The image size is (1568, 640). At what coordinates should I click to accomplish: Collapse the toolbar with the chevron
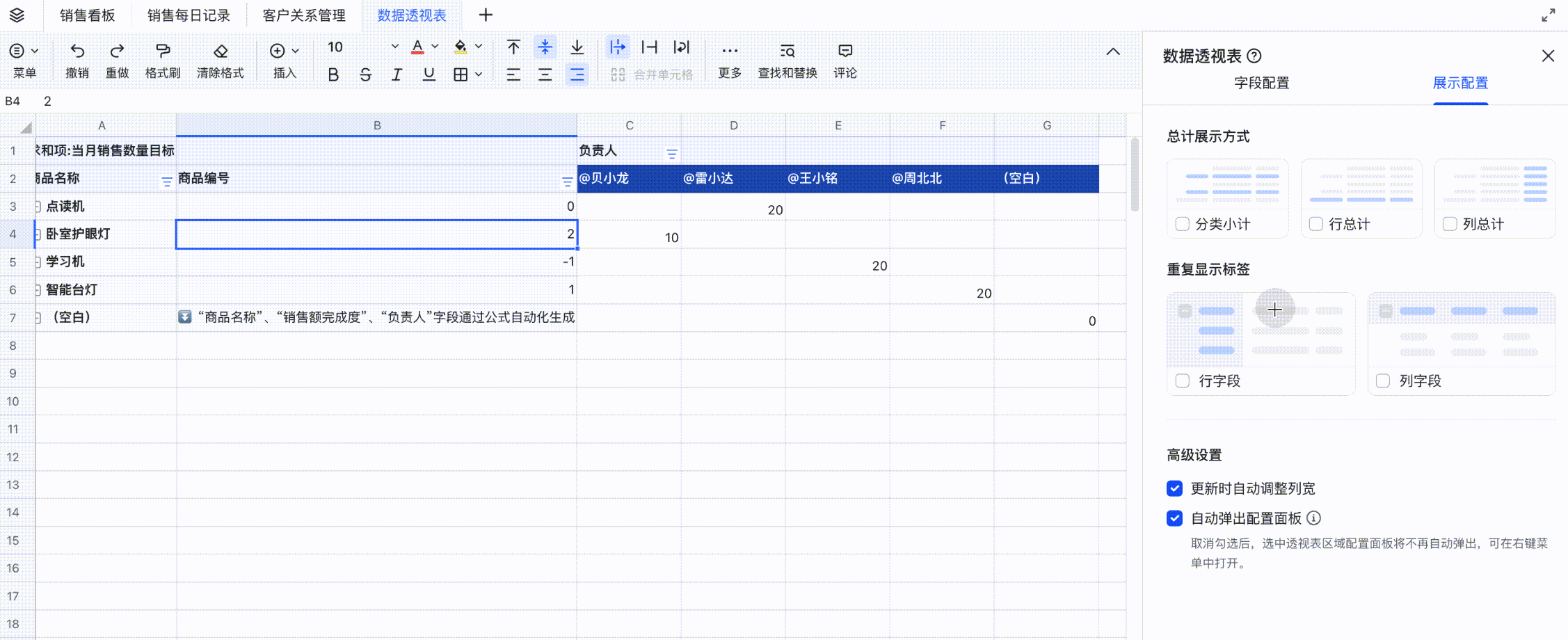point(1113,51)
